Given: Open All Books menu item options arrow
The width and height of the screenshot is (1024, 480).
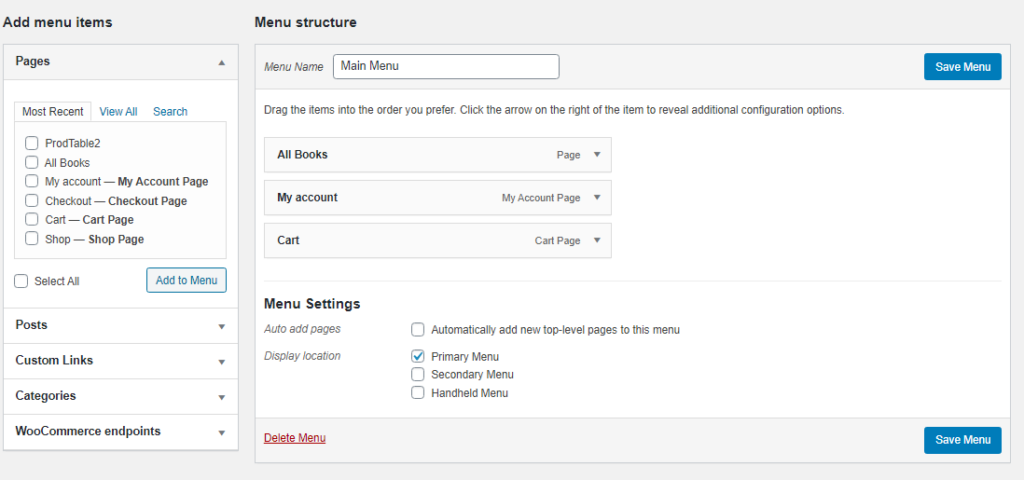Looking at the screenshot, I should pos(596,155).
